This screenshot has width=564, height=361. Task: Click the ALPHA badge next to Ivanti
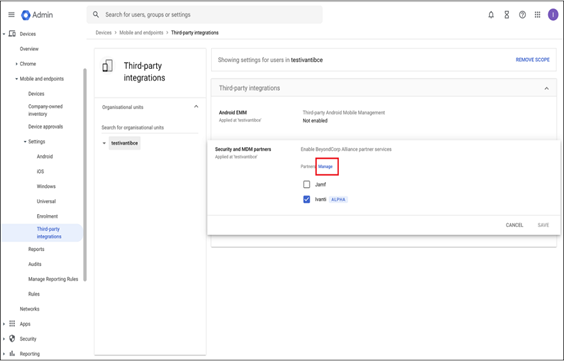(338, 200)
